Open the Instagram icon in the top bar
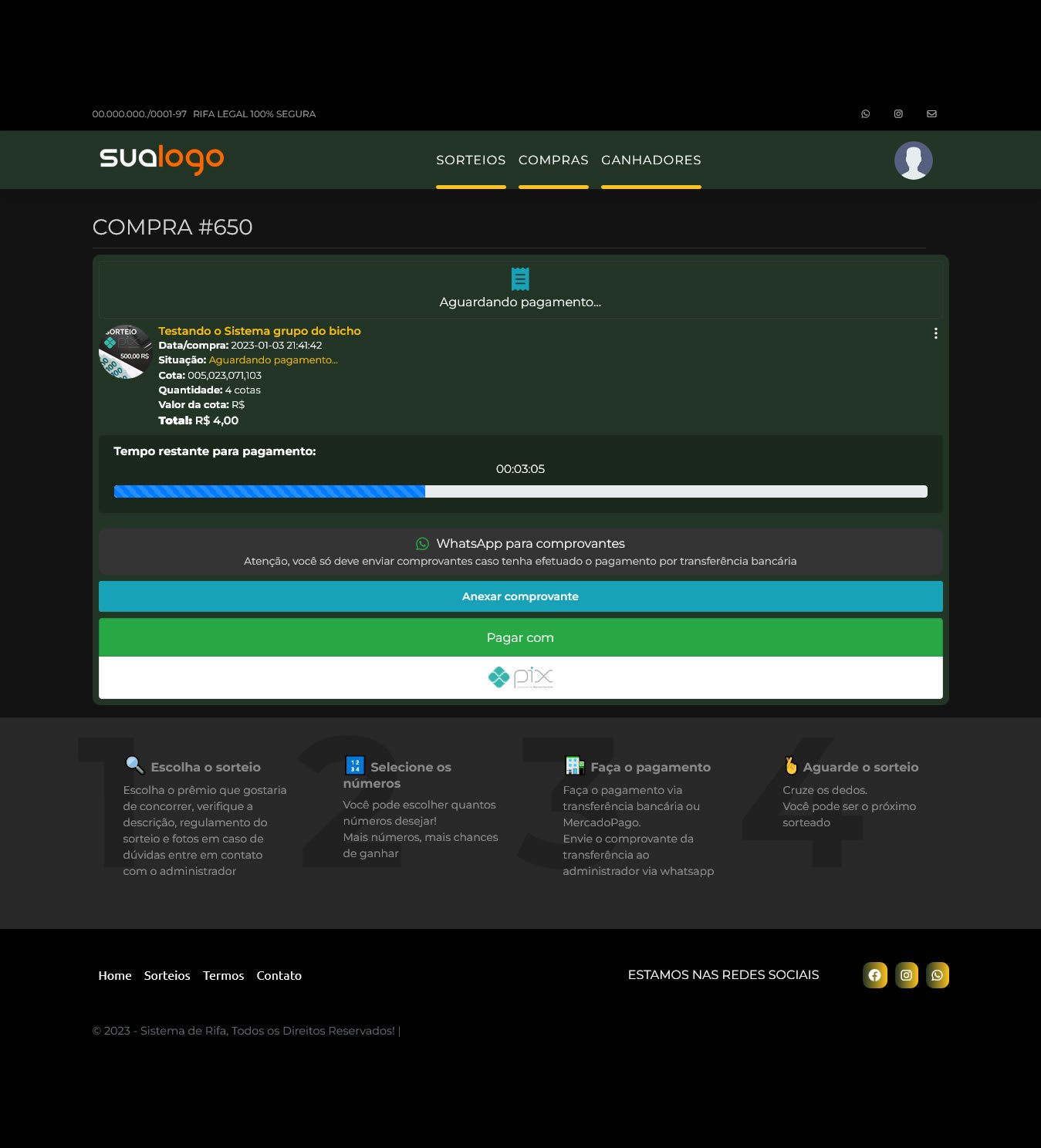This screenshot has width=1041, height=1148. click(897, 113)
